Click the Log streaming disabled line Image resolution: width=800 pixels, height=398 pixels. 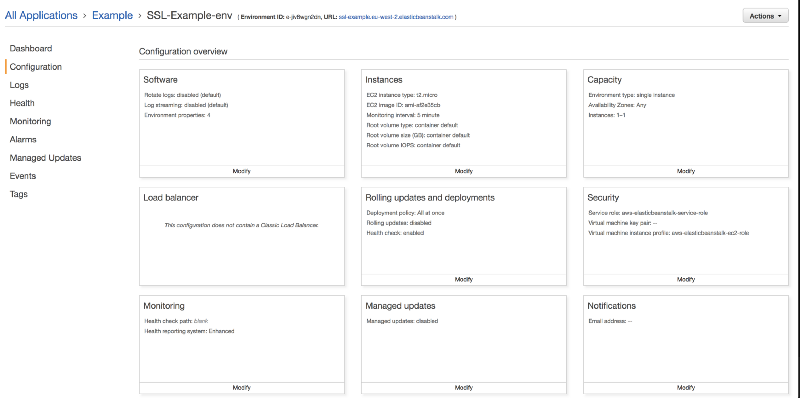[x=186, y=105]
